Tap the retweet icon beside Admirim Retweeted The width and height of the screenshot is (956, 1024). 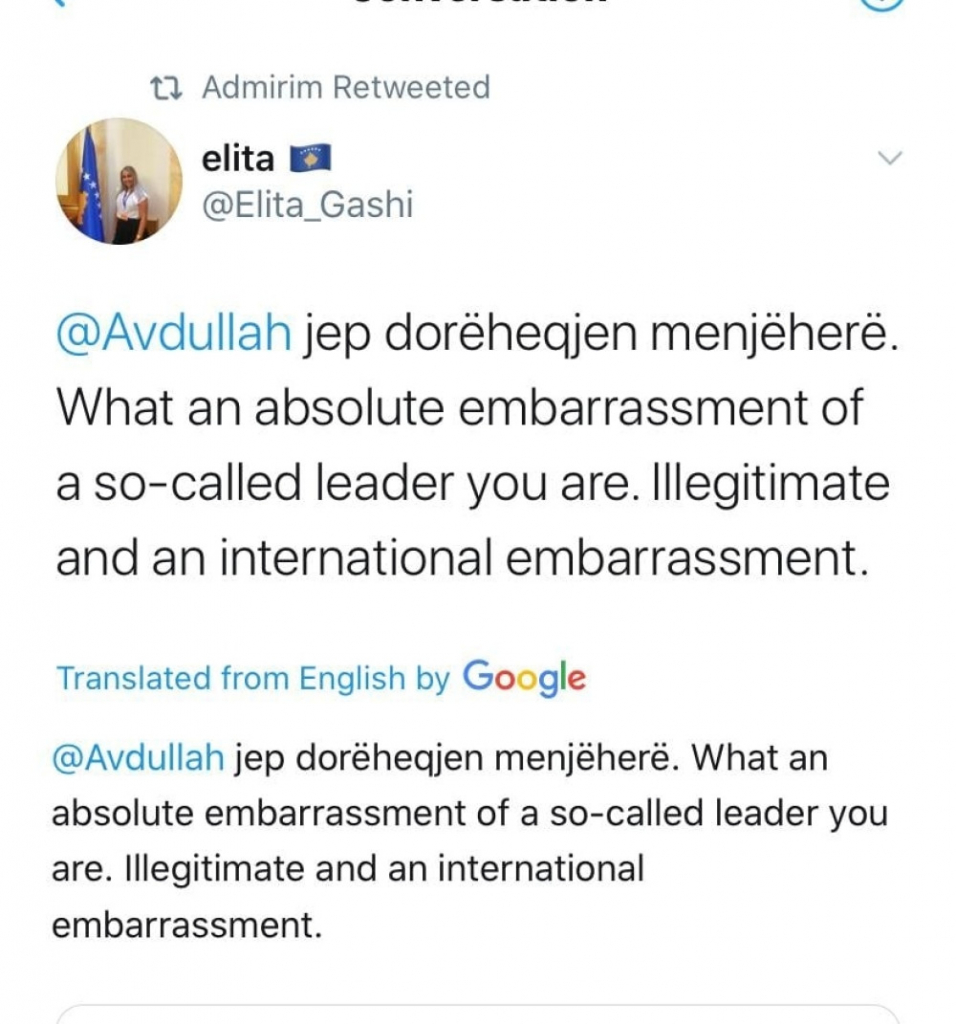pos(166,88)
